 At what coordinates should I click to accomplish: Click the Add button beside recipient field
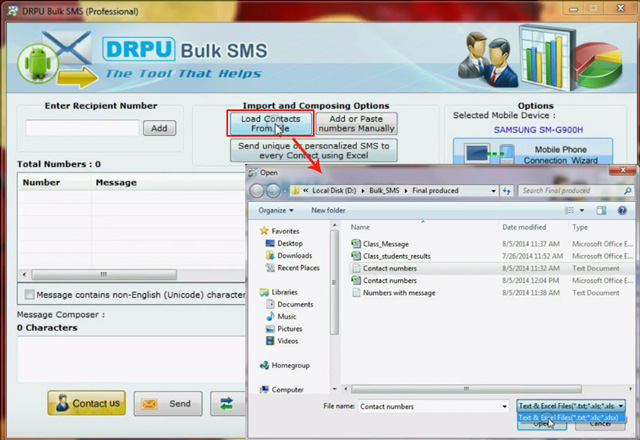click(159, 128)
